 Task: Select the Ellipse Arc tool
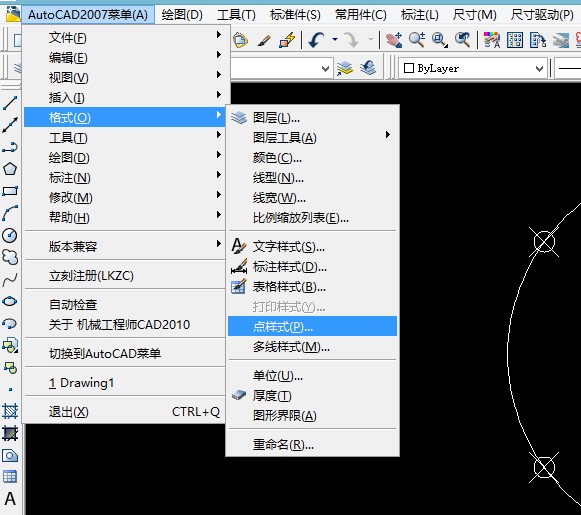pos(10,323)
